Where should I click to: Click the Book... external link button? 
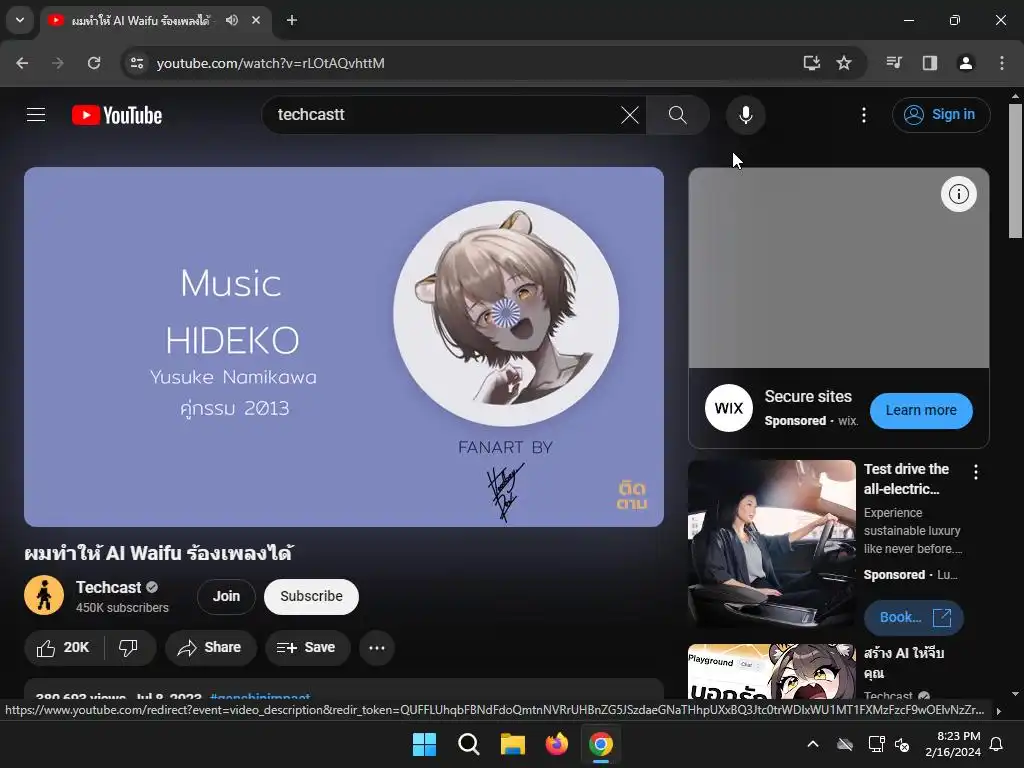point(914,618)
